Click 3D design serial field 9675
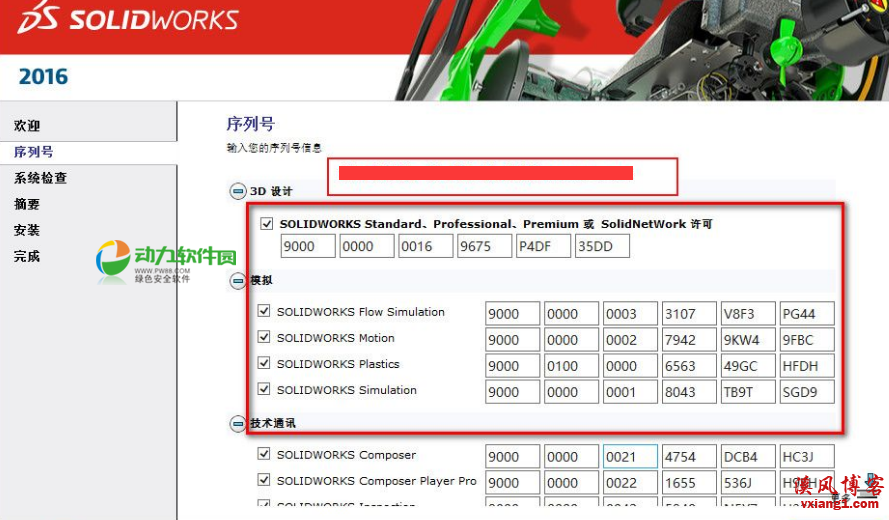 pyautogui.click(x=485, y=247)
